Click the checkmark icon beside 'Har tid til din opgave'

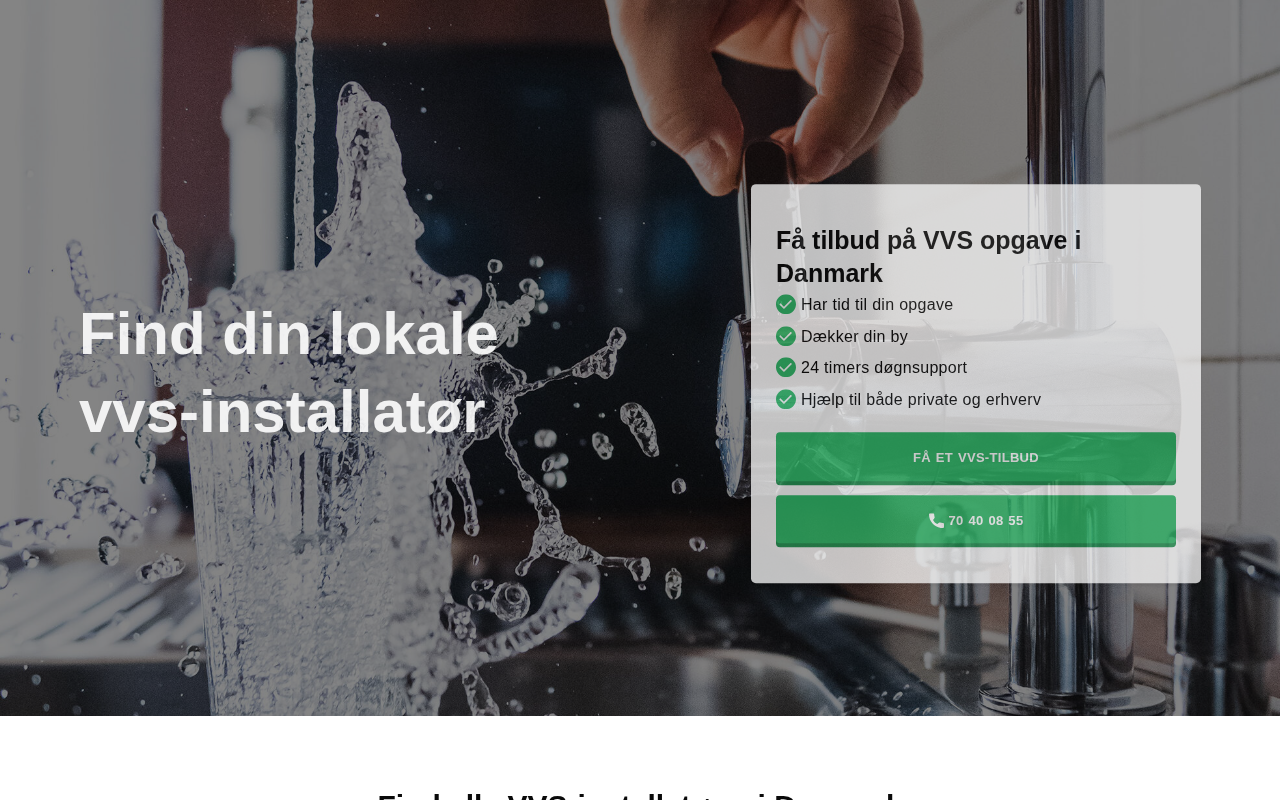[x=786, y=304]
